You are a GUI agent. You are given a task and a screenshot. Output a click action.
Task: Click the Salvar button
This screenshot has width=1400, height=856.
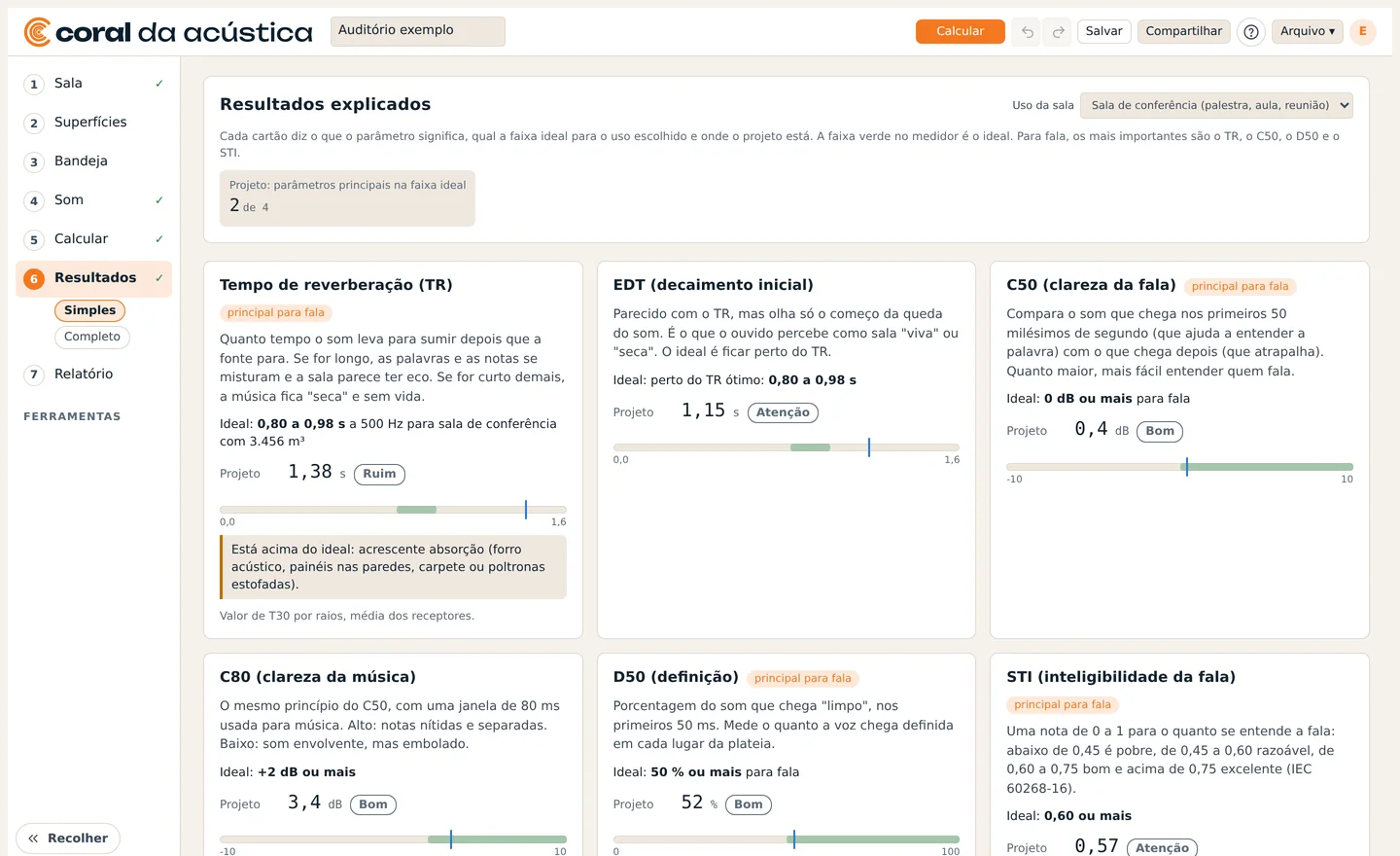1103,31
